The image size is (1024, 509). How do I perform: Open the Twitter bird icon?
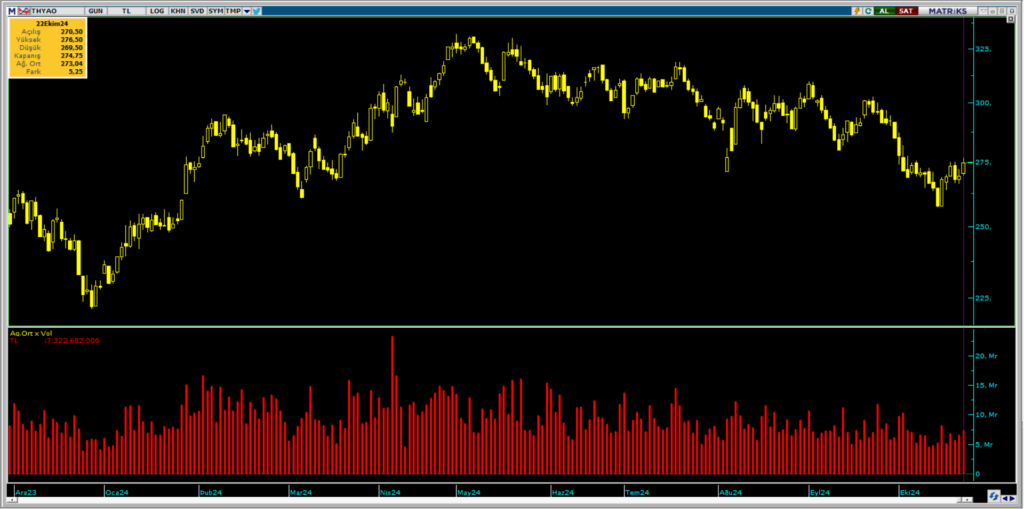coord(257,11)
